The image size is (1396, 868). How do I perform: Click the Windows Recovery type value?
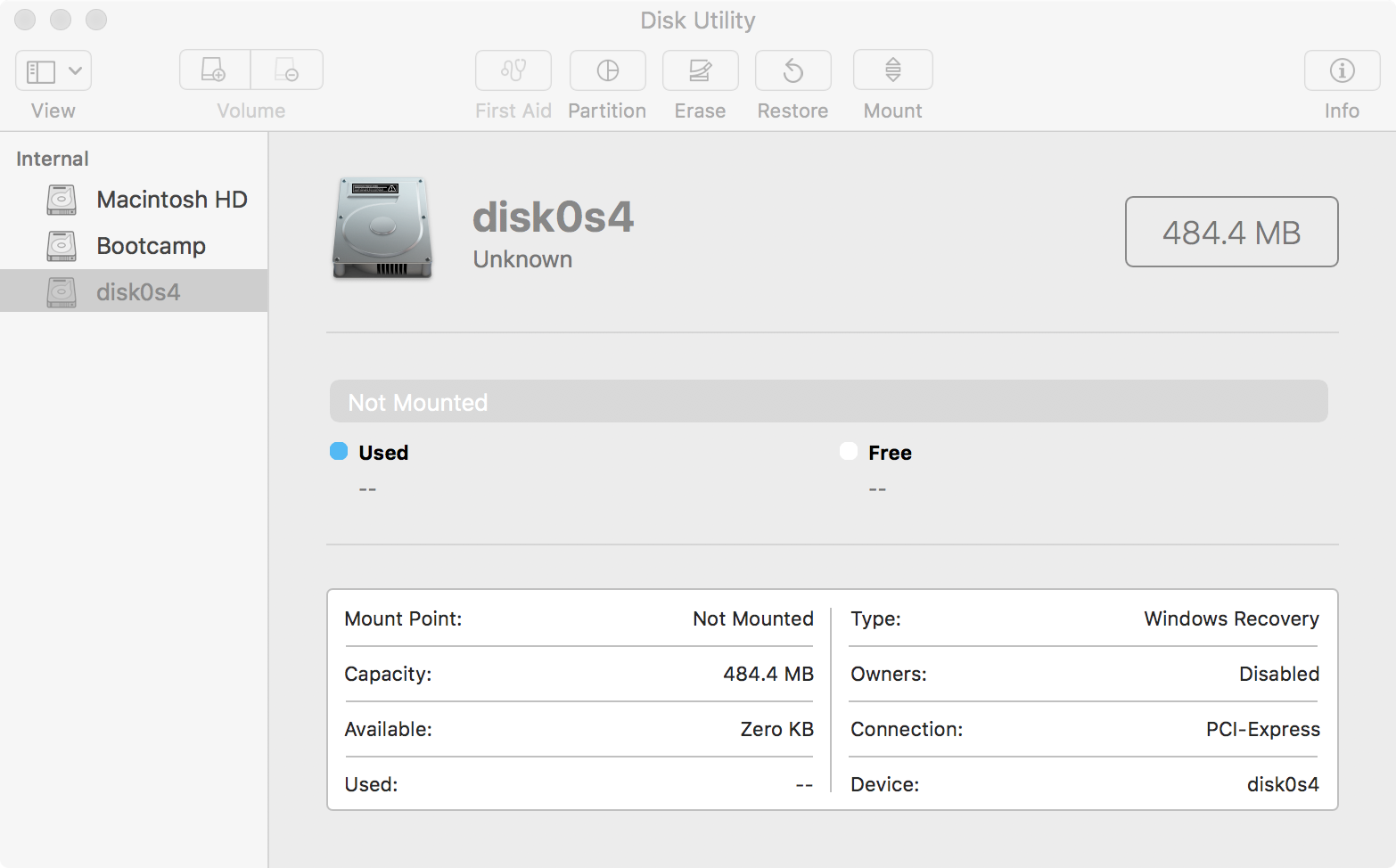1231,618
